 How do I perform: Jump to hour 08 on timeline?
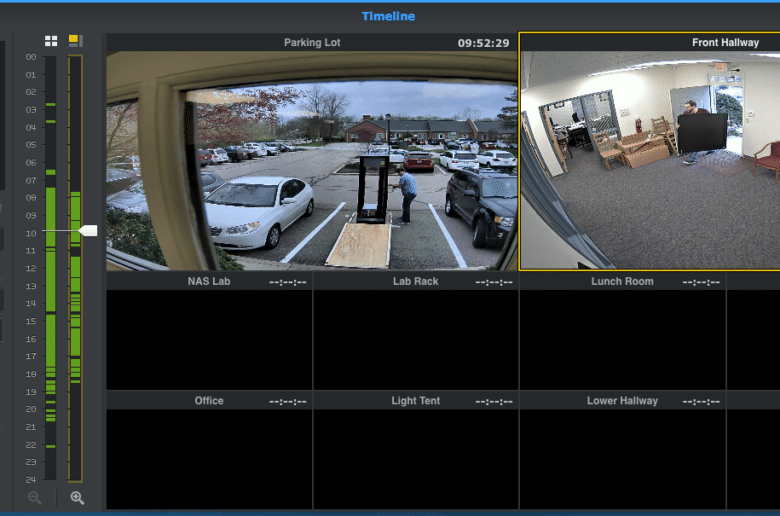click(31, 198)
